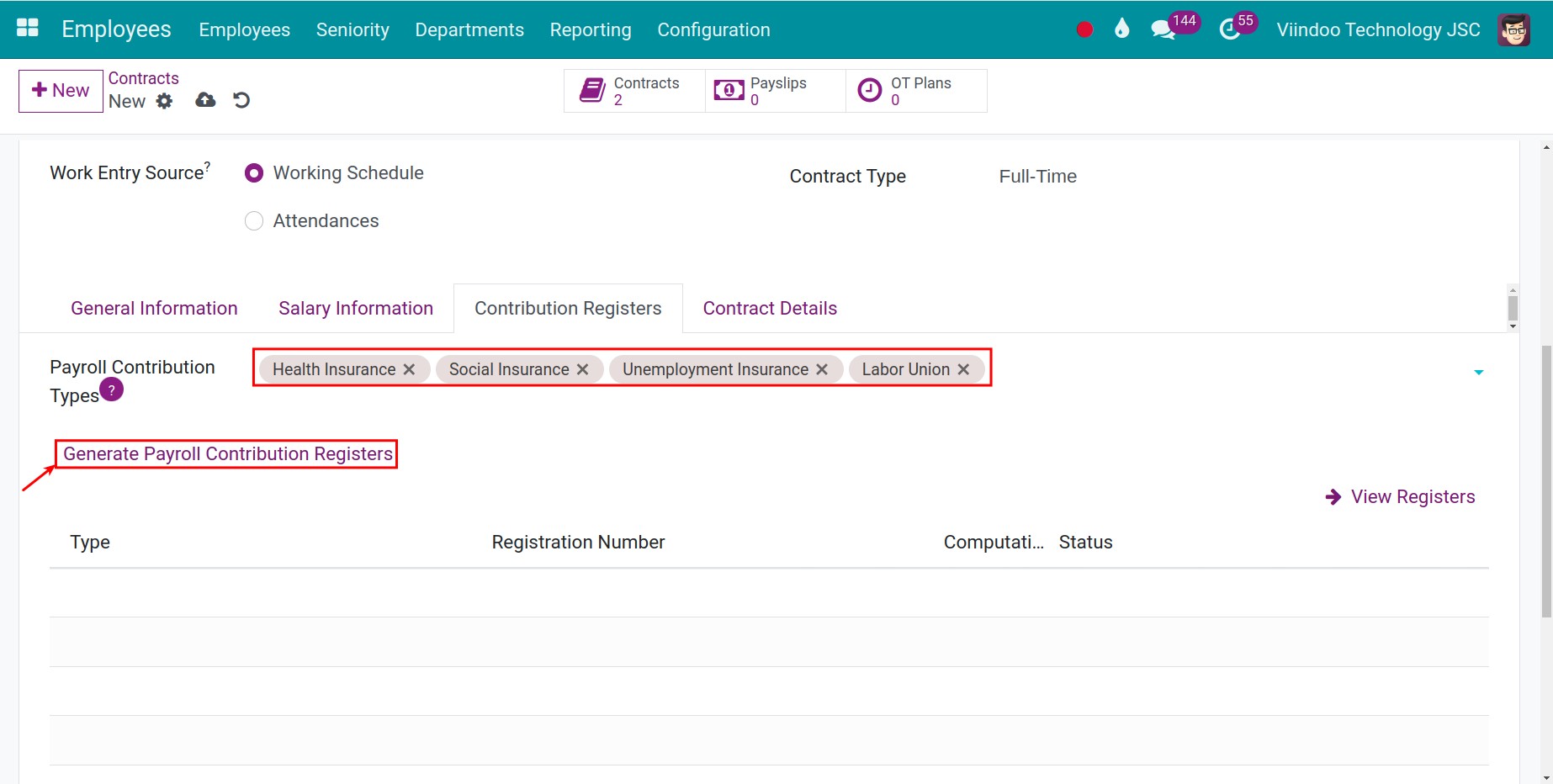
Task: Switch to the Contract Details tab
Action: click(x=770, y=309)
